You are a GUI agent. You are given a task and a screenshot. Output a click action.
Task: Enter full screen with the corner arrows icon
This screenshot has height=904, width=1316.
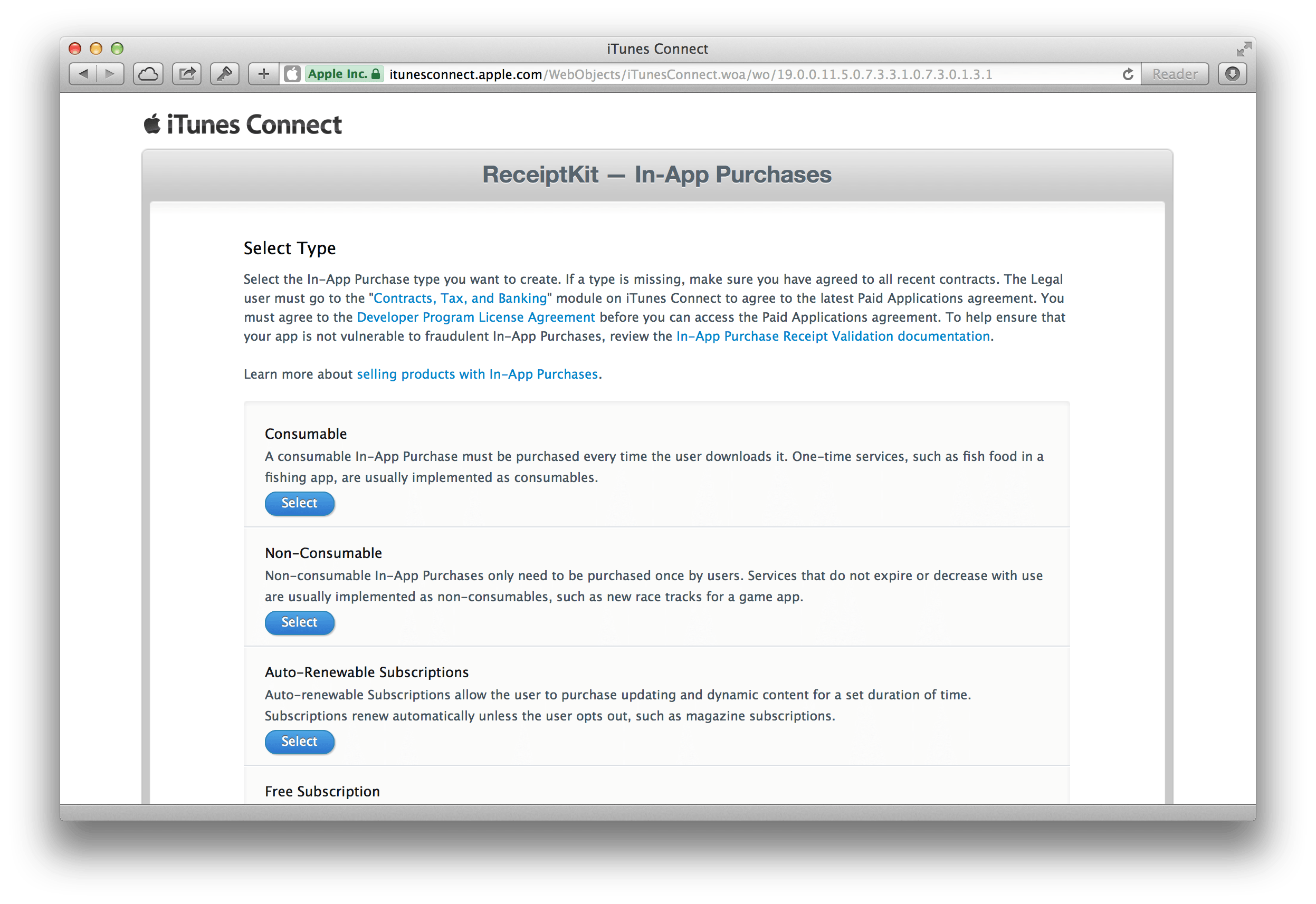pyautogui.click(x=1243, y=49)
